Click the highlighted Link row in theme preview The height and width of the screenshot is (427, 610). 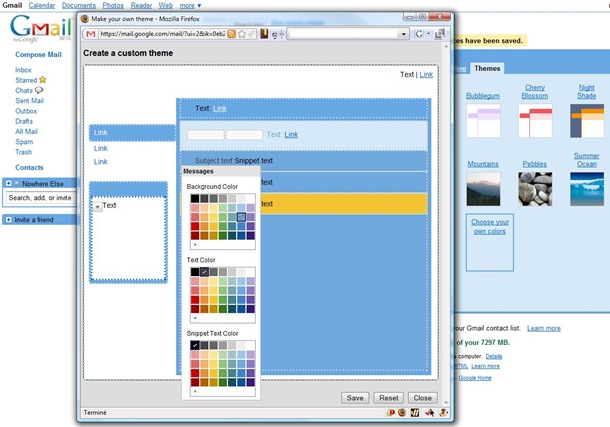coord(132,133)
